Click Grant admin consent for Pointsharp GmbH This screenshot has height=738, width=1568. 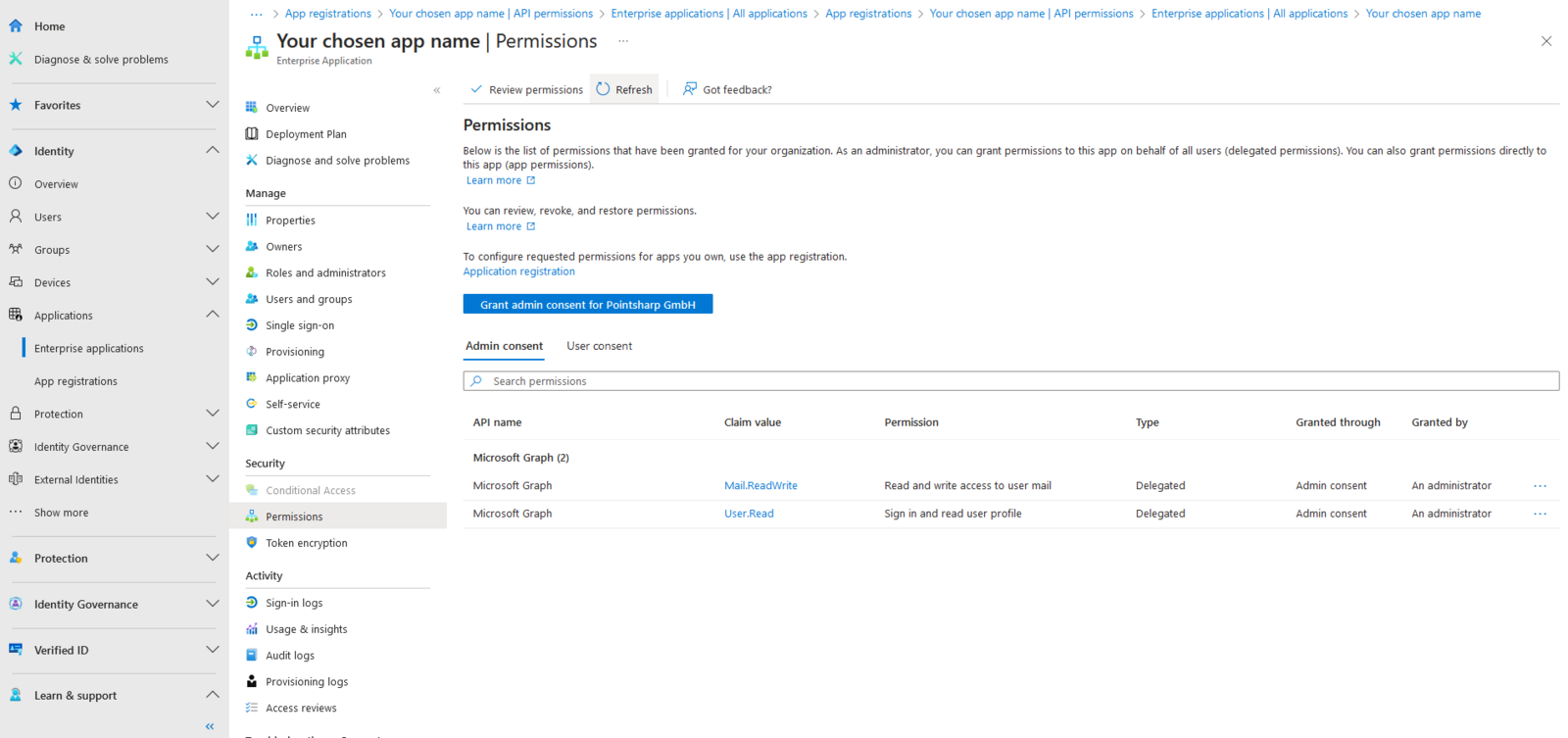point(588,305)
